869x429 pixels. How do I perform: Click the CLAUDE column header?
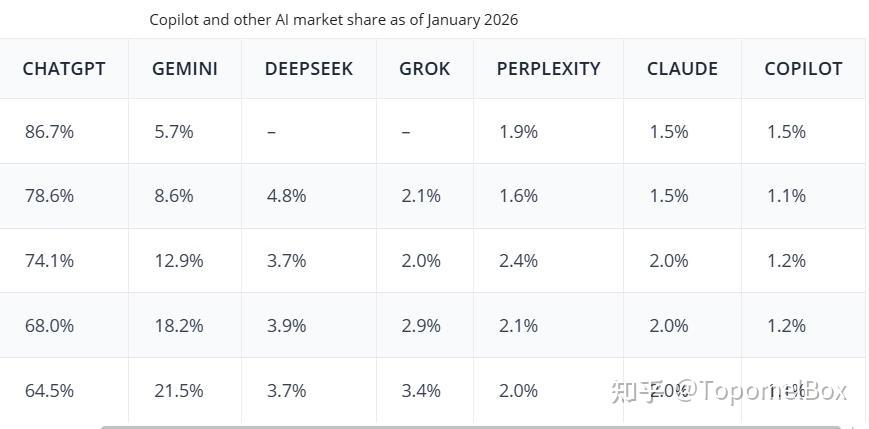pyautogui.click(x=682, y=69)
